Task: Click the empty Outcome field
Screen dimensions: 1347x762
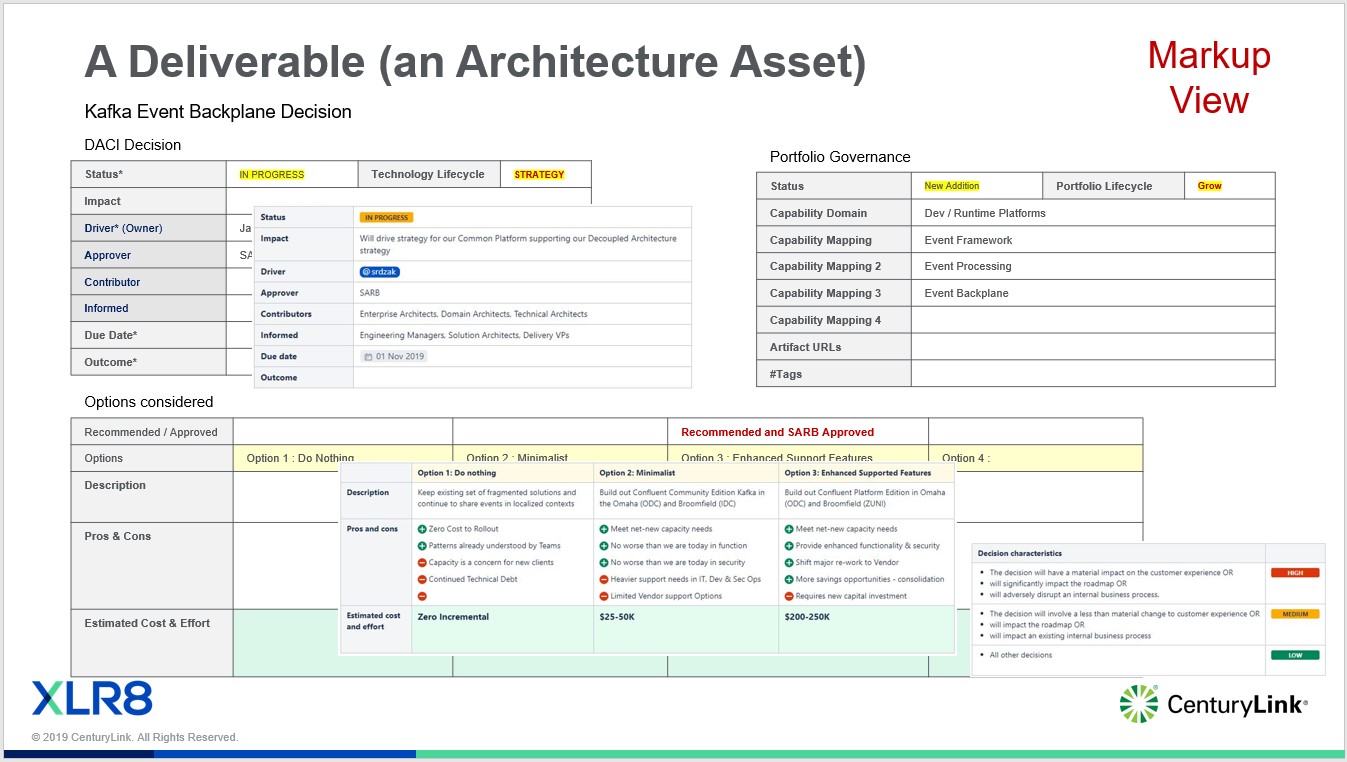Action: (520, 377)
